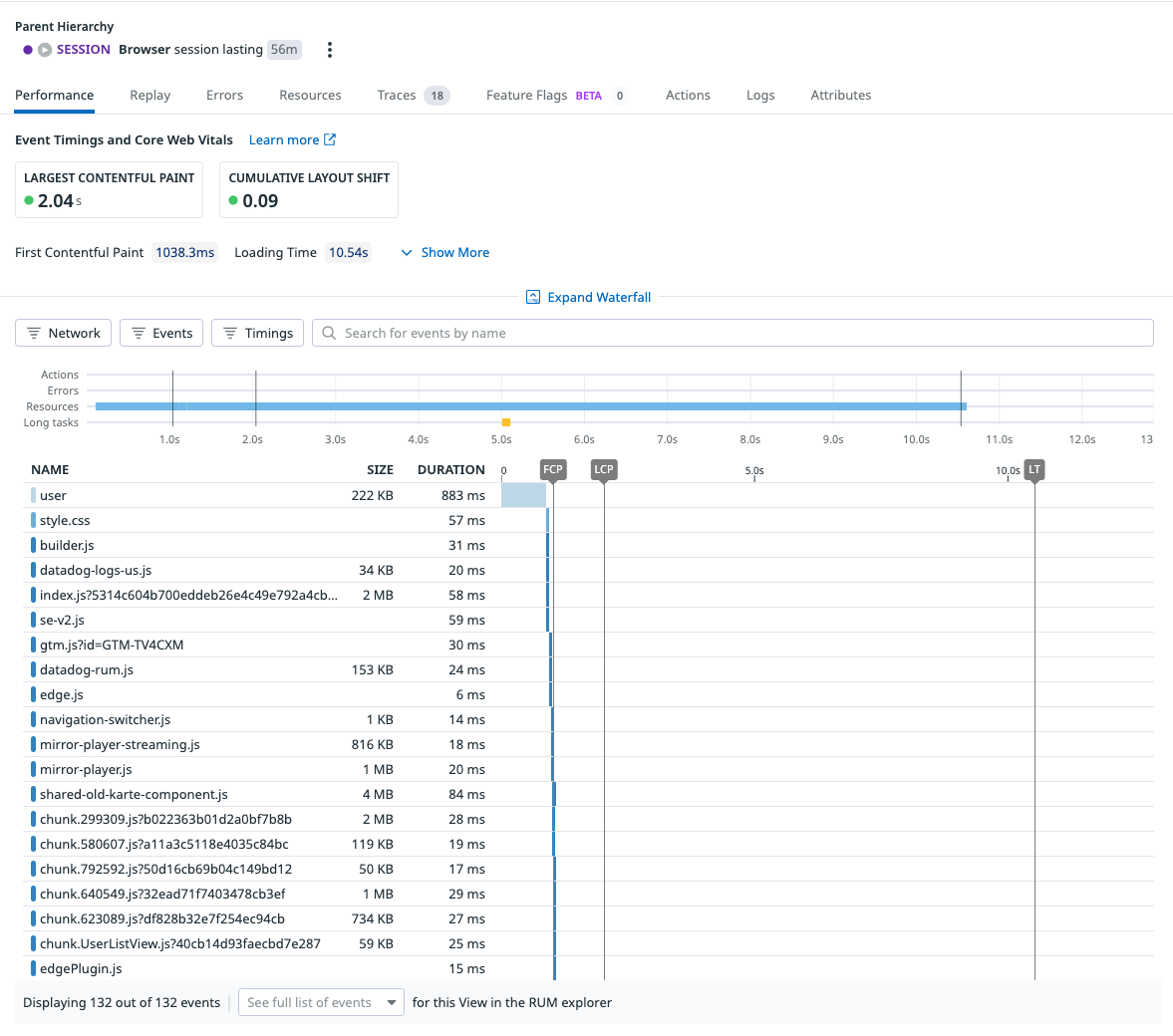Open the Feature Flags tab
Viewport: 1173px width, 1036px height.
[526, 96]
